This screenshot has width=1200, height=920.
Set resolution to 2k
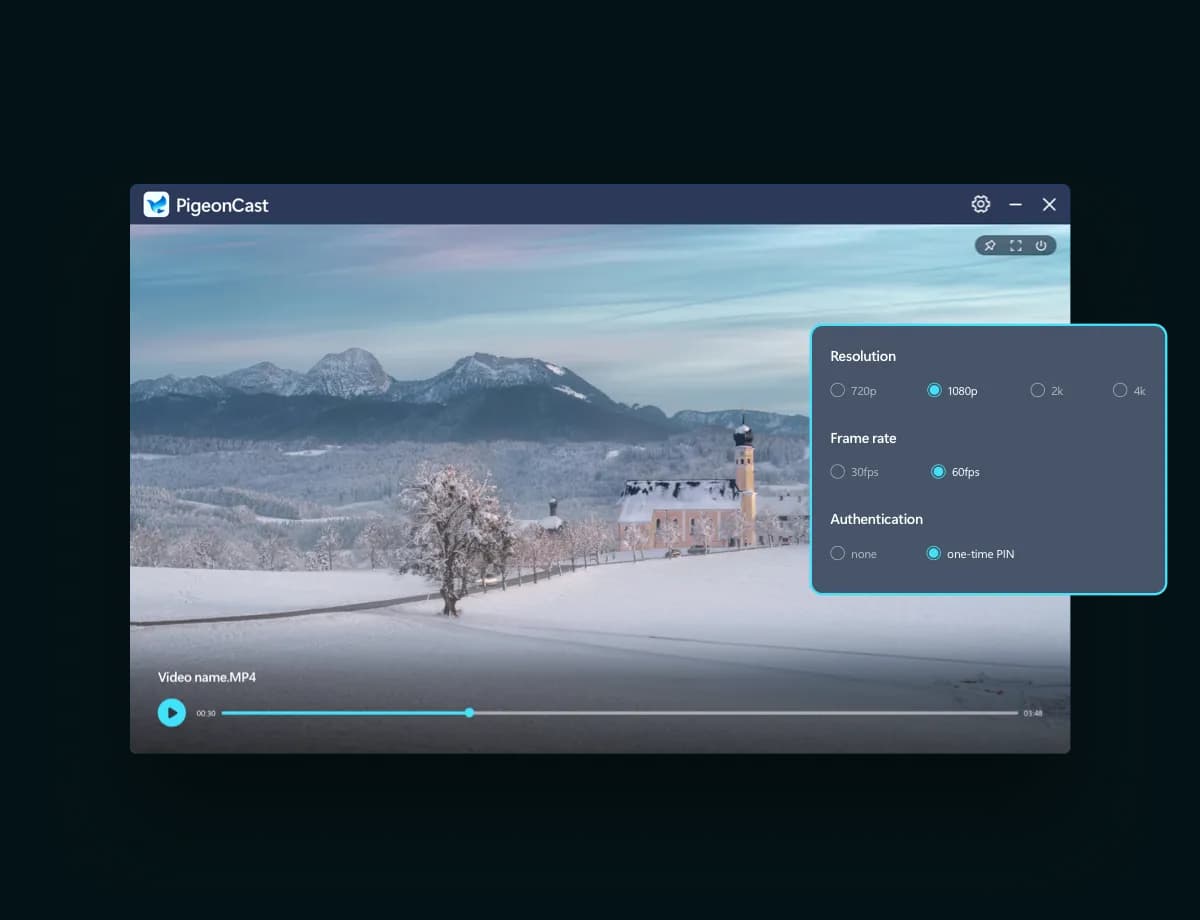click(1038, 390)
